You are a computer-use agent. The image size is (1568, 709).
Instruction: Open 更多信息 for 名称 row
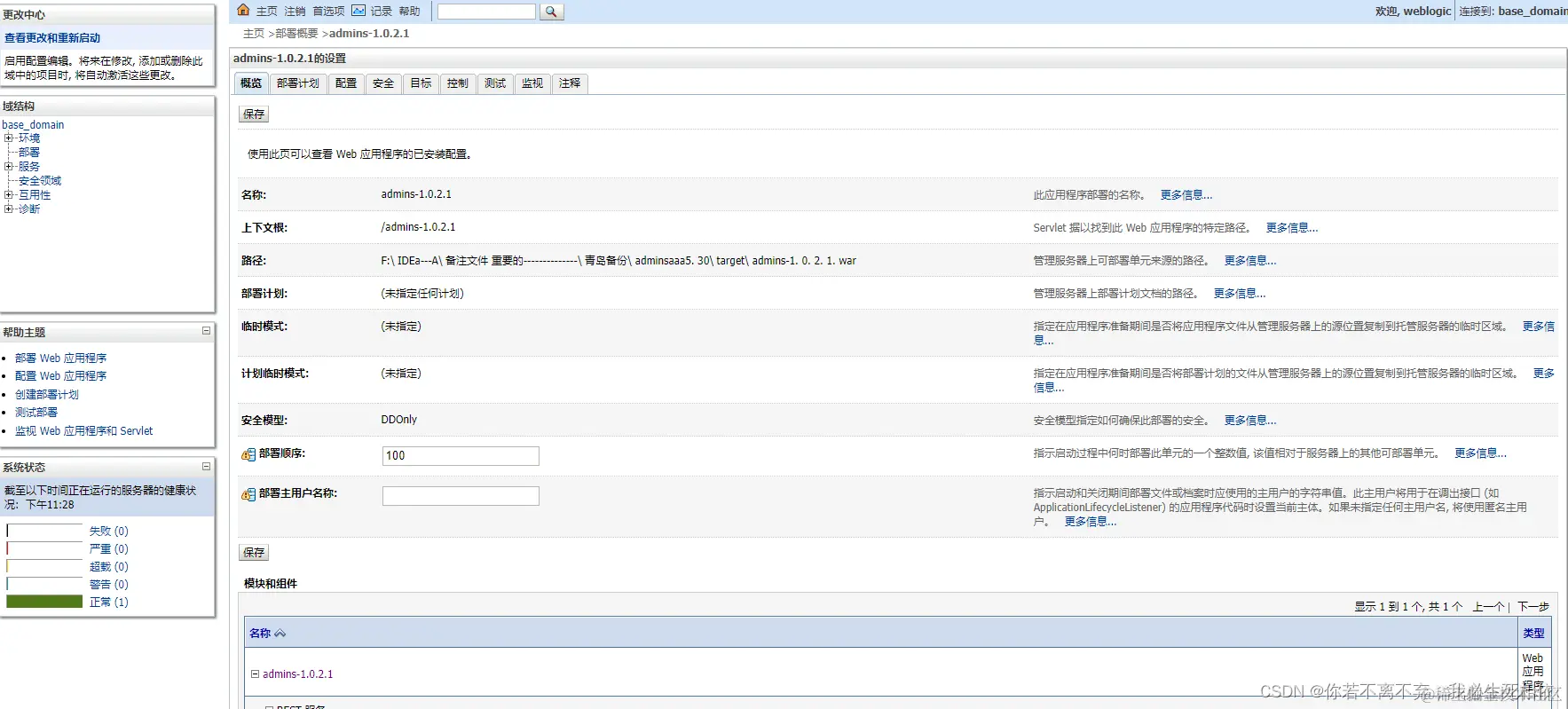[x=1186, y=195]
